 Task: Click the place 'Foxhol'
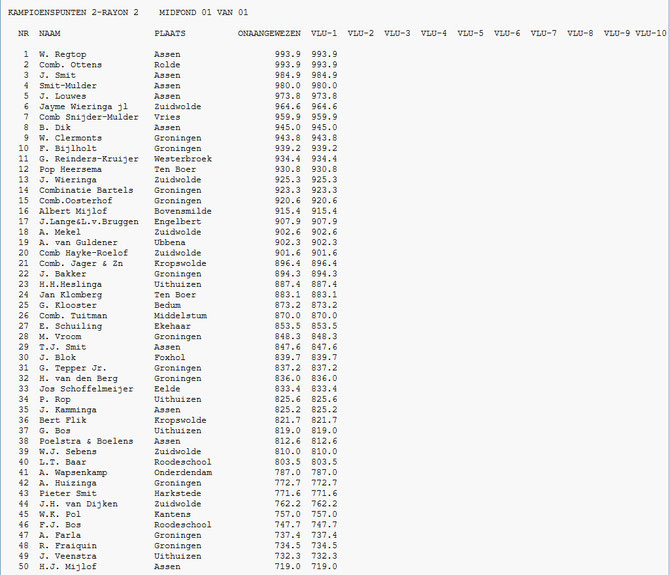coord(170,358)
